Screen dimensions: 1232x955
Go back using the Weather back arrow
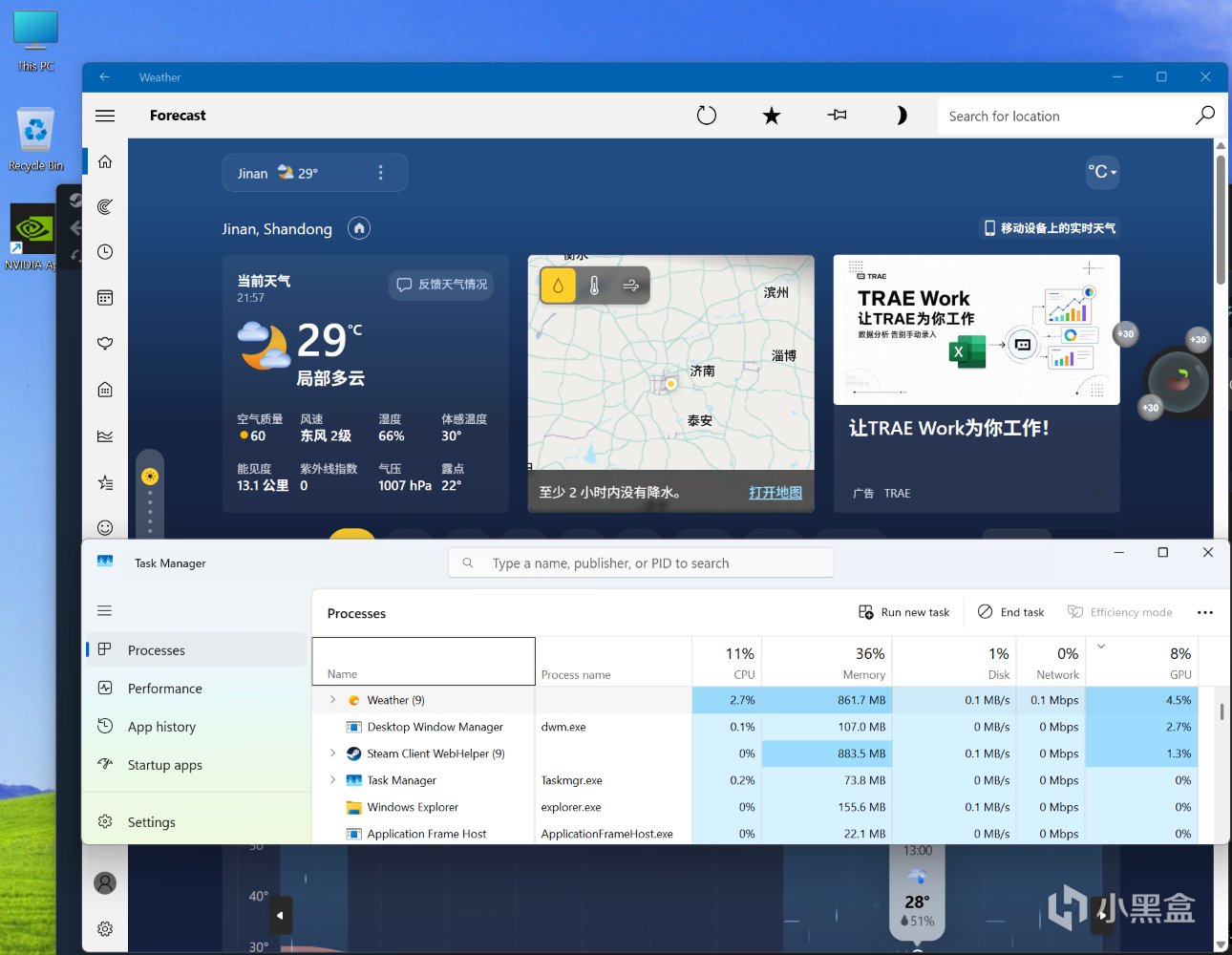105,77
